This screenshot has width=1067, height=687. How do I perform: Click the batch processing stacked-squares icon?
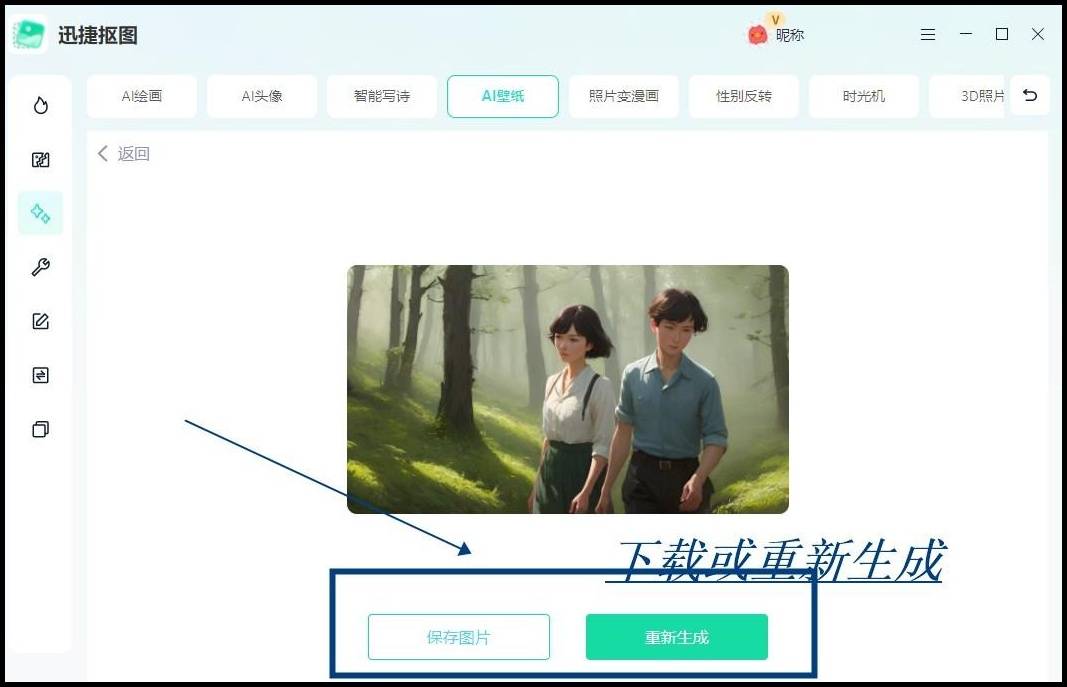click(40, 429)
